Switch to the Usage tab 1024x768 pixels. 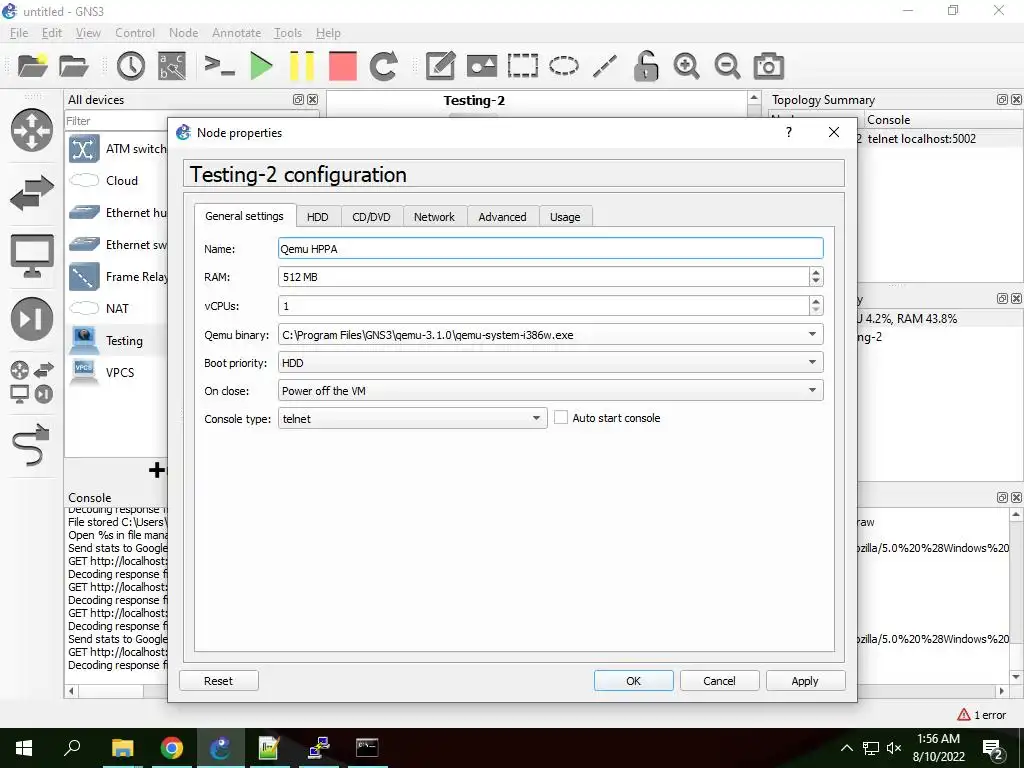tap(565, 217)
